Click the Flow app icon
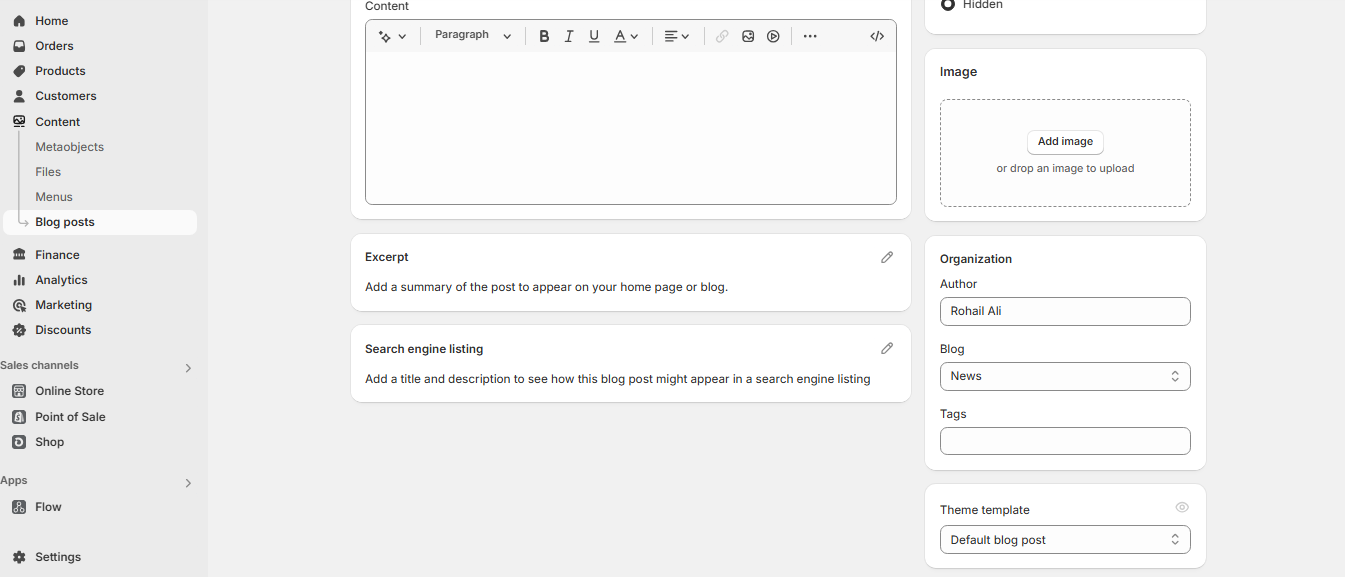 click(x=19, y=507)
